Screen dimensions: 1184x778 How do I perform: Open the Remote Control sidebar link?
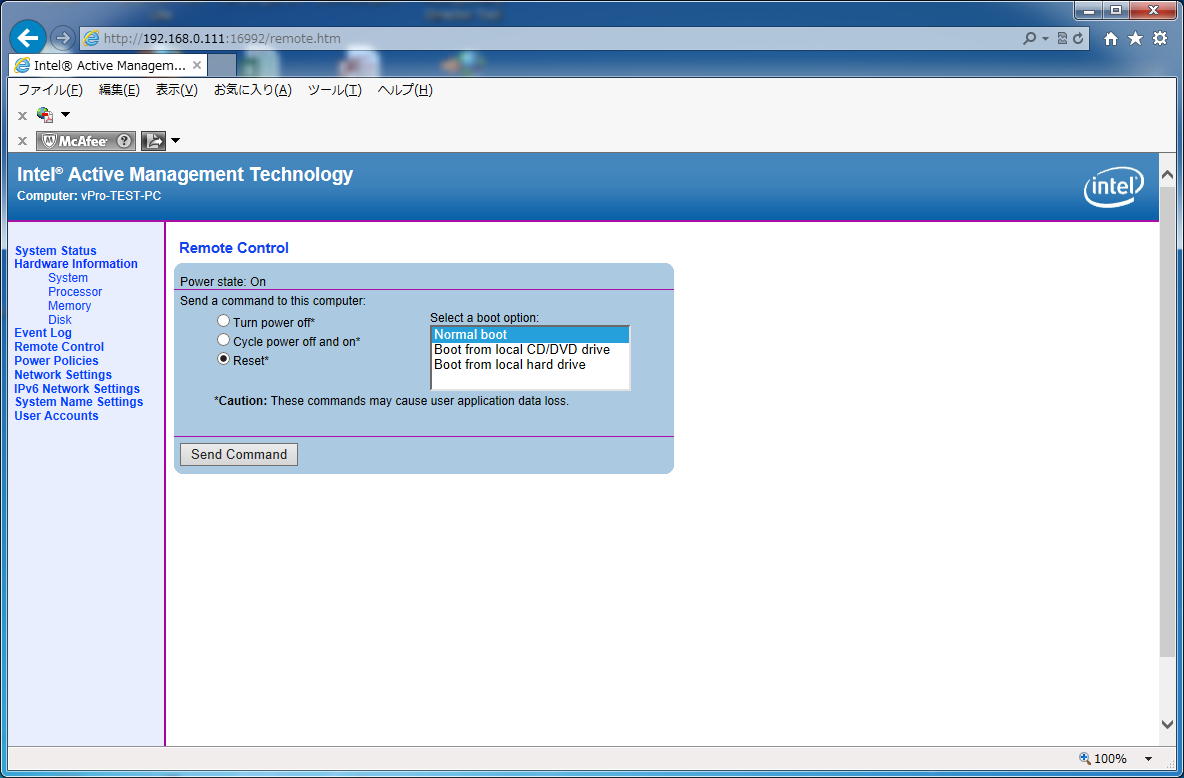click(59, 347)
